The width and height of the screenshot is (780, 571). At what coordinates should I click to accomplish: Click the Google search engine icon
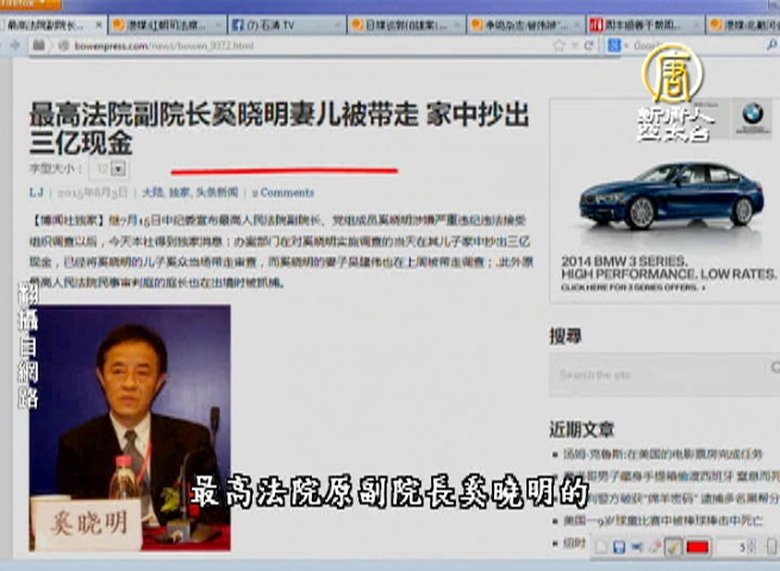click(614, 45)
